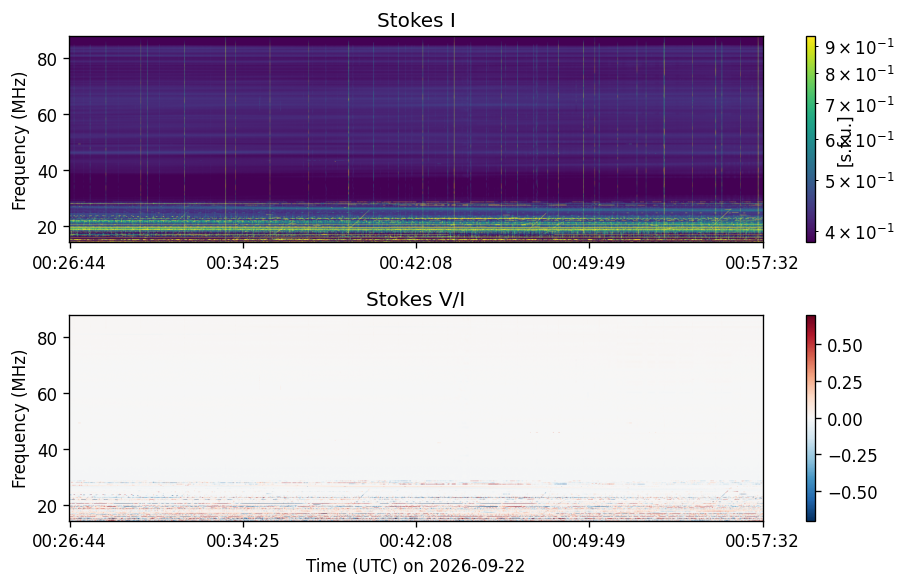Select the 00:34:25 tick on the Stokes I axis
The width and height of the screenshot is (906, 587).
point(243,263)
